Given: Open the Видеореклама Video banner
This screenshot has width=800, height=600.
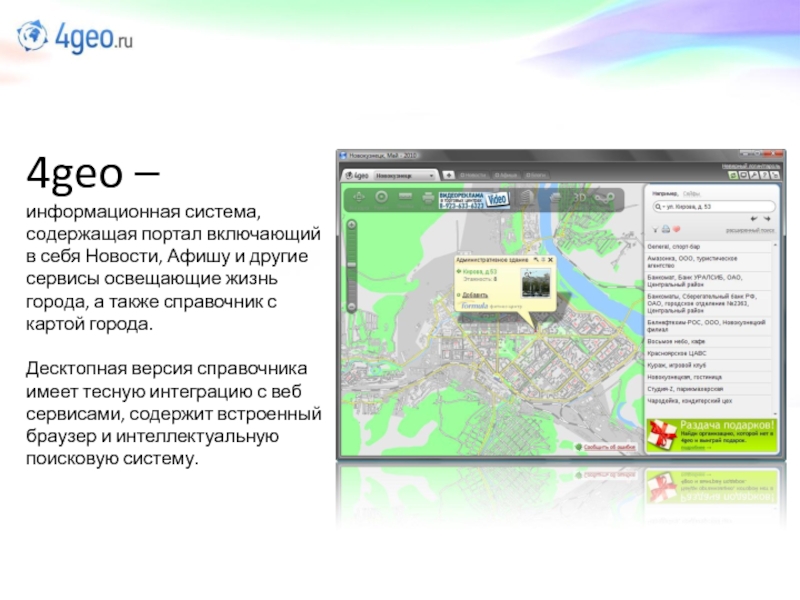Looking at the screenshot, I should point(473,199).
